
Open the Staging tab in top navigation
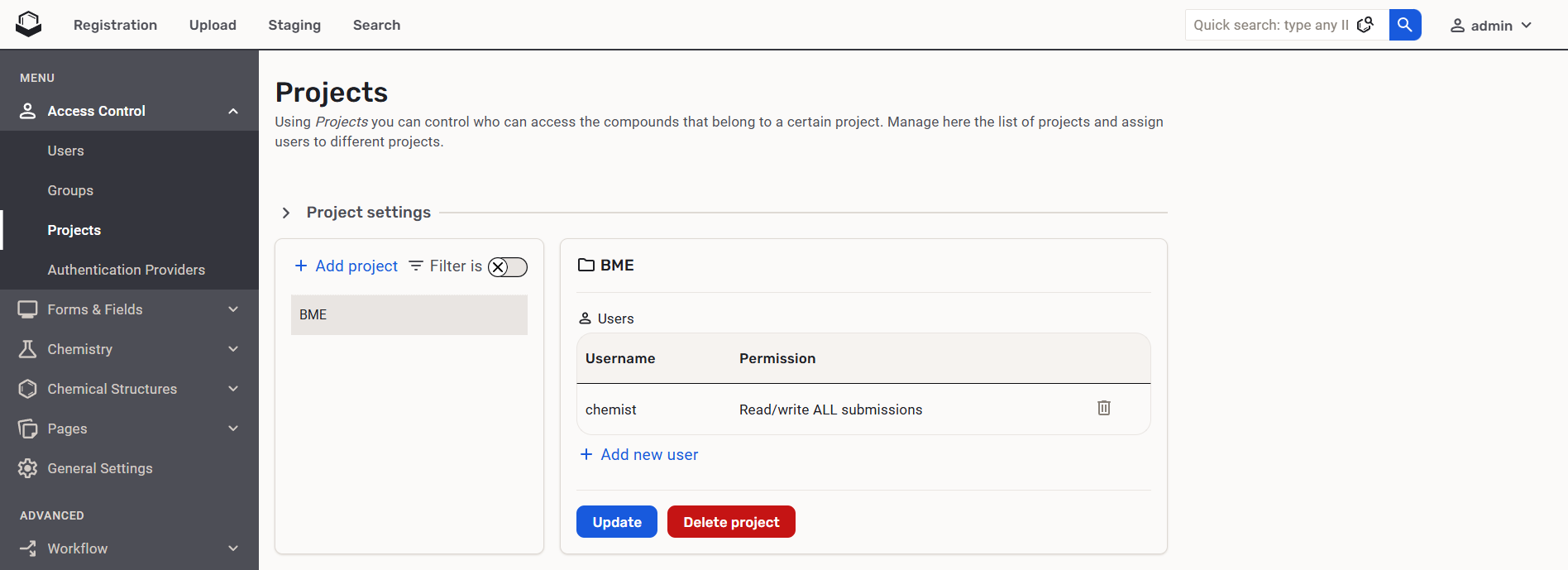pos(294,25)
